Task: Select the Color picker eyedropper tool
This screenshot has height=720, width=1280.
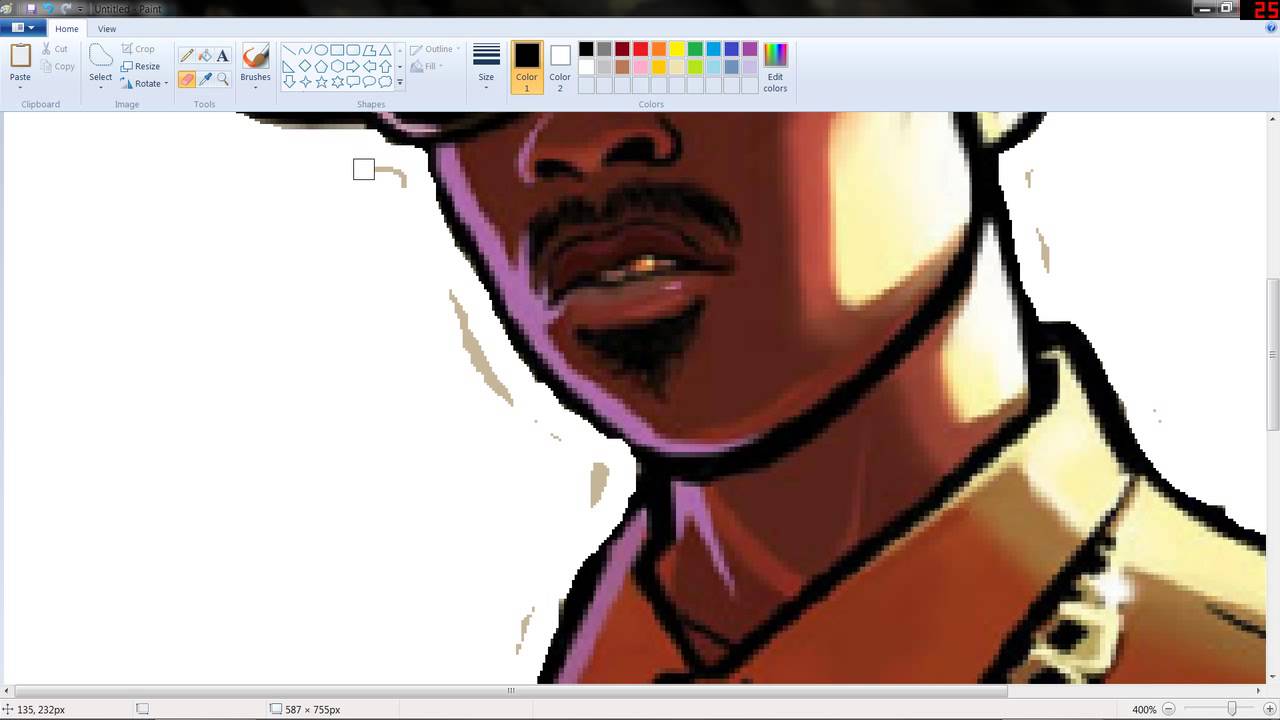Action: pos(205,79)
